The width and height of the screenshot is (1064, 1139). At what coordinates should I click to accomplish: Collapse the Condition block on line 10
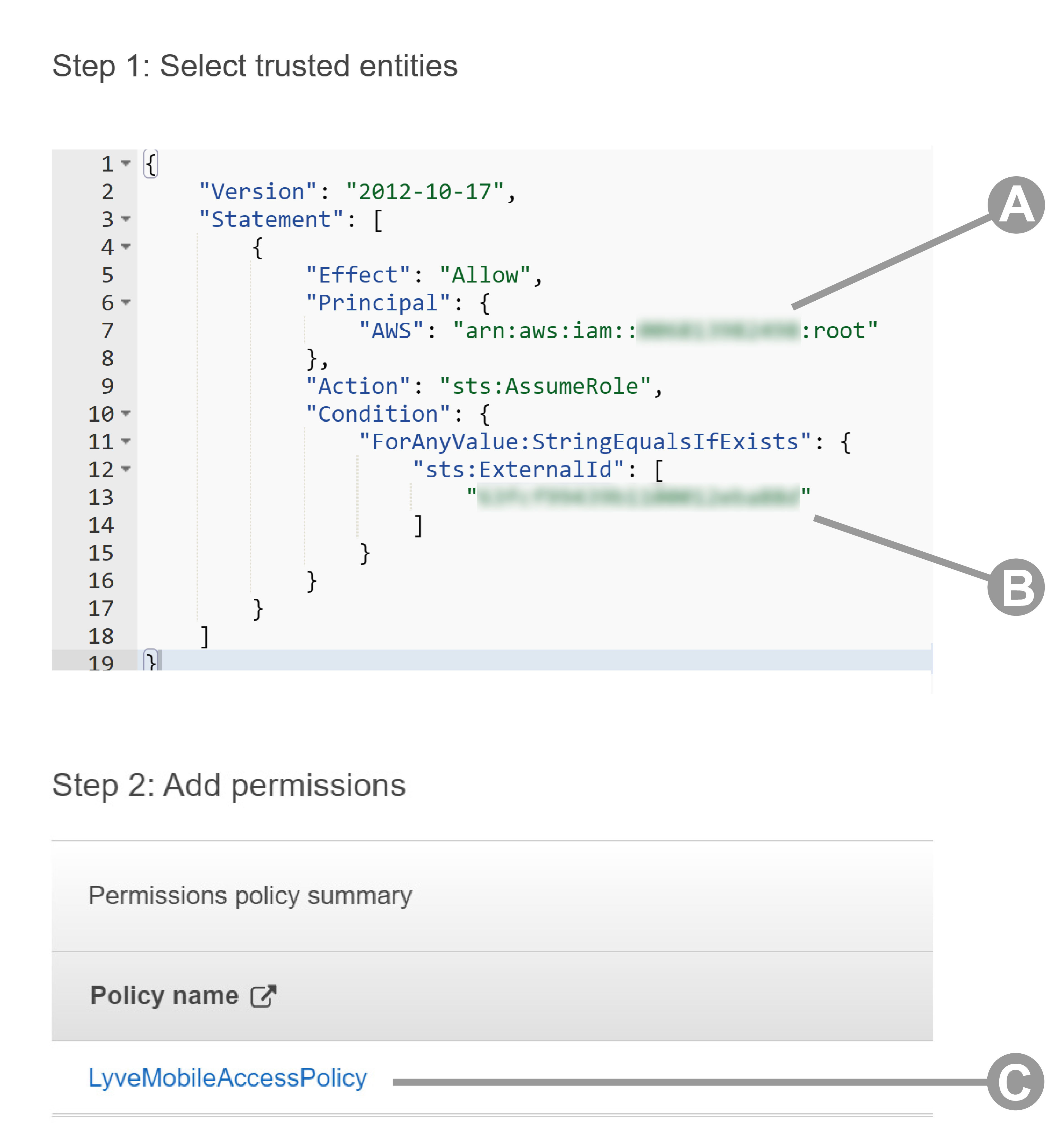tap(126, 414)
